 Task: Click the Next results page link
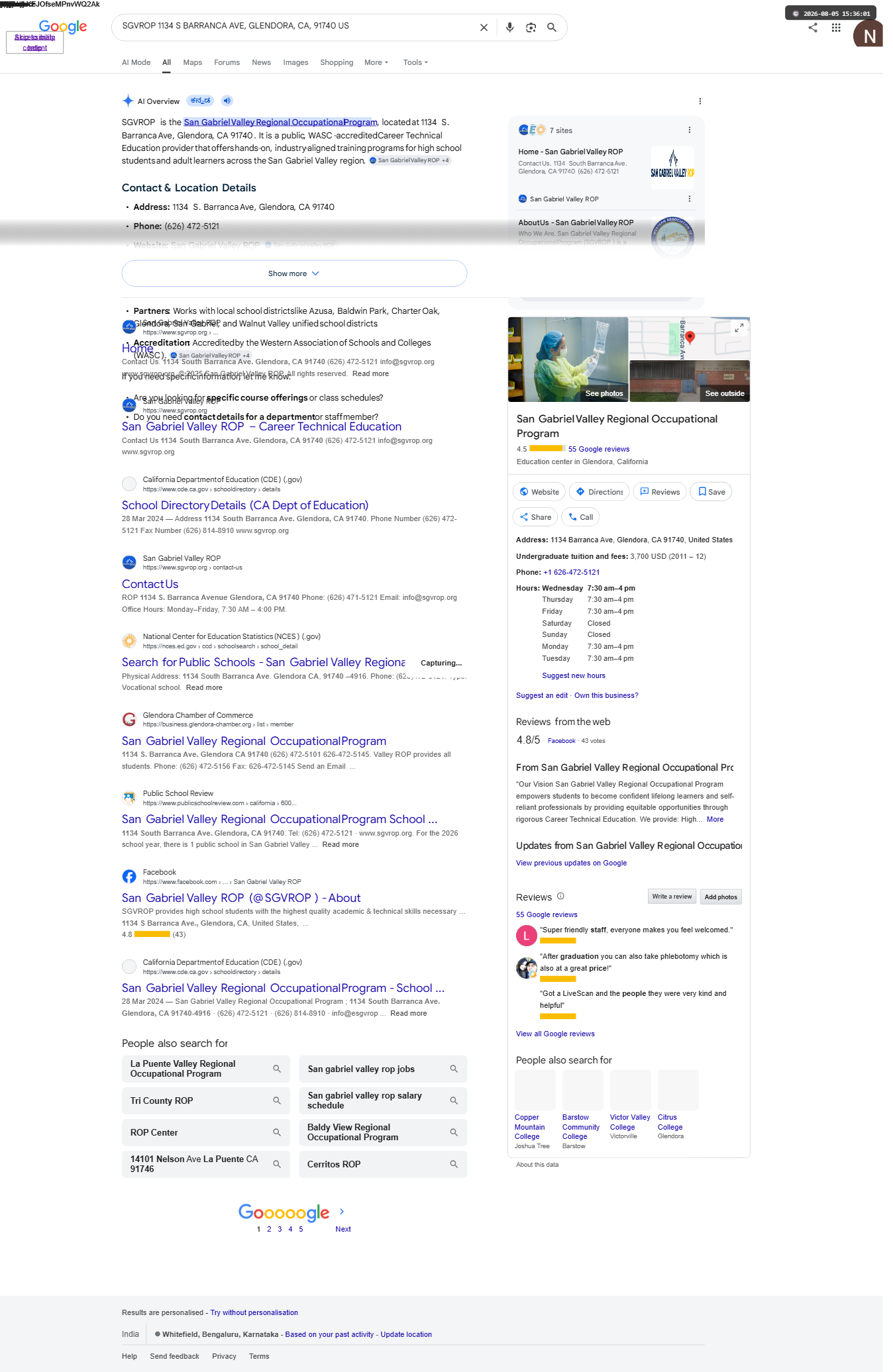[x=343, y=1229]
